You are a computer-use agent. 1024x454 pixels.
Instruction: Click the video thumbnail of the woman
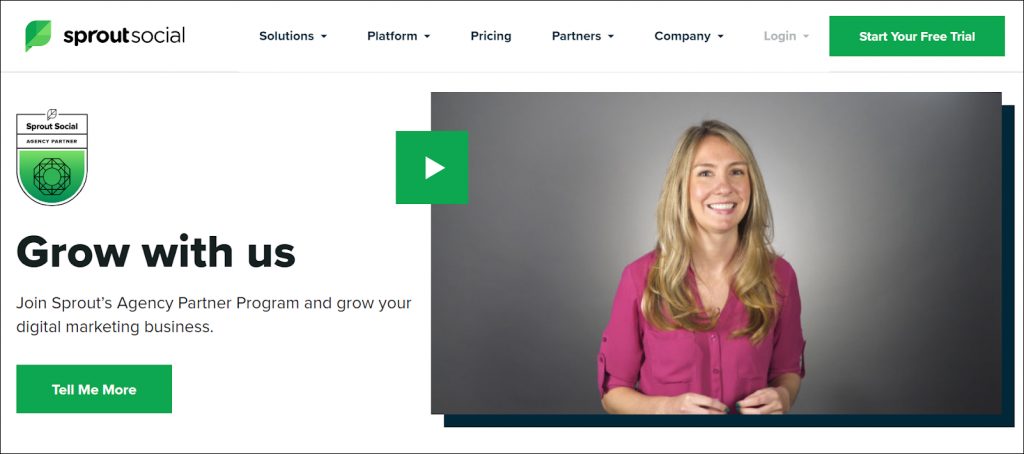716,253
